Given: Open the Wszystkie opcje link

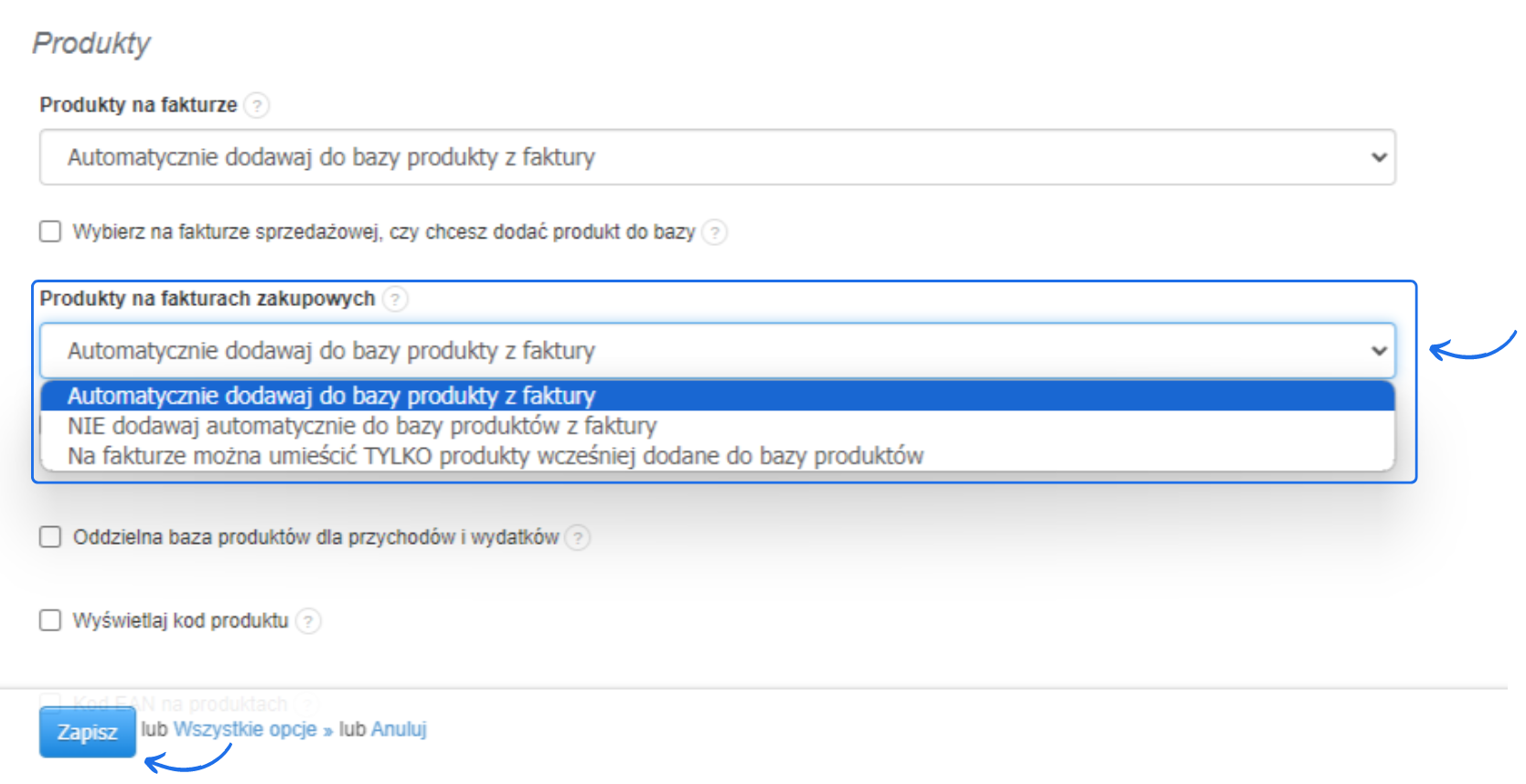Looking at the screenshot, I should click(245, 729).
